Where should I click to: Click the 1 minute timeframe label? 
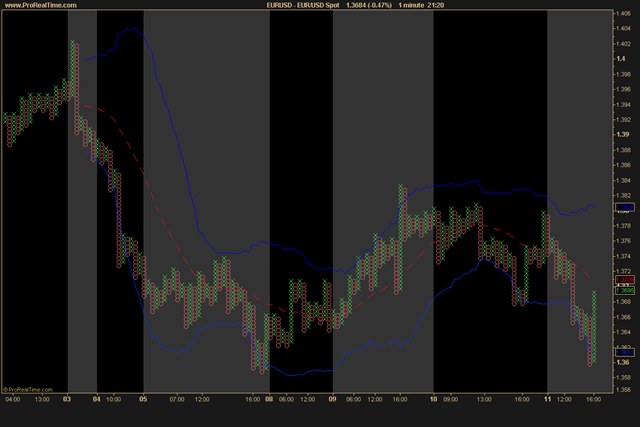pos(411,5)
